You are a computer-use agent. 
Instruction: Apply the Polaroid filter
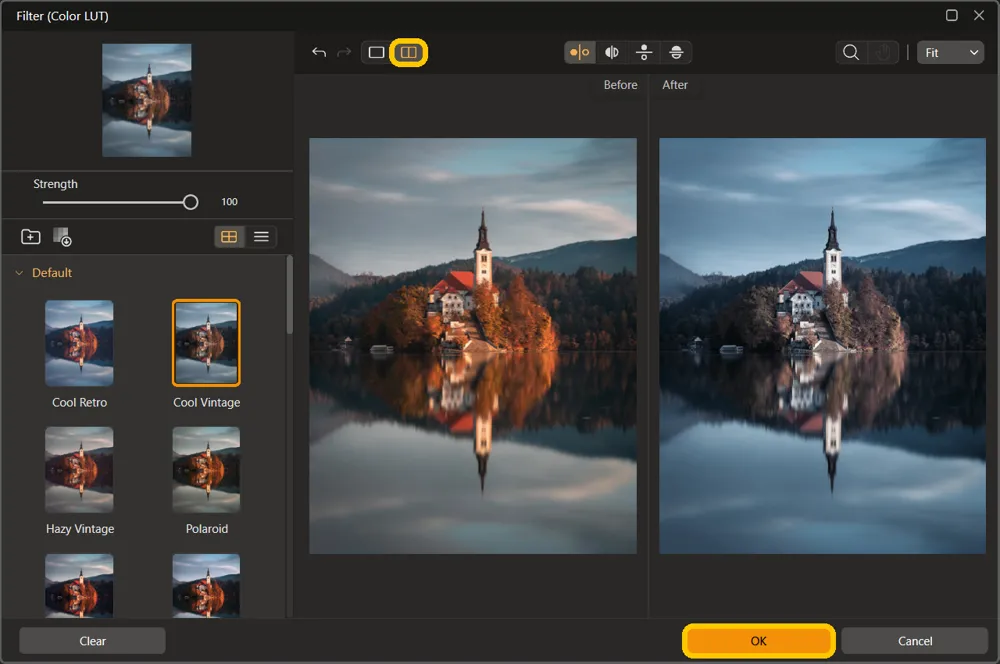206,469
